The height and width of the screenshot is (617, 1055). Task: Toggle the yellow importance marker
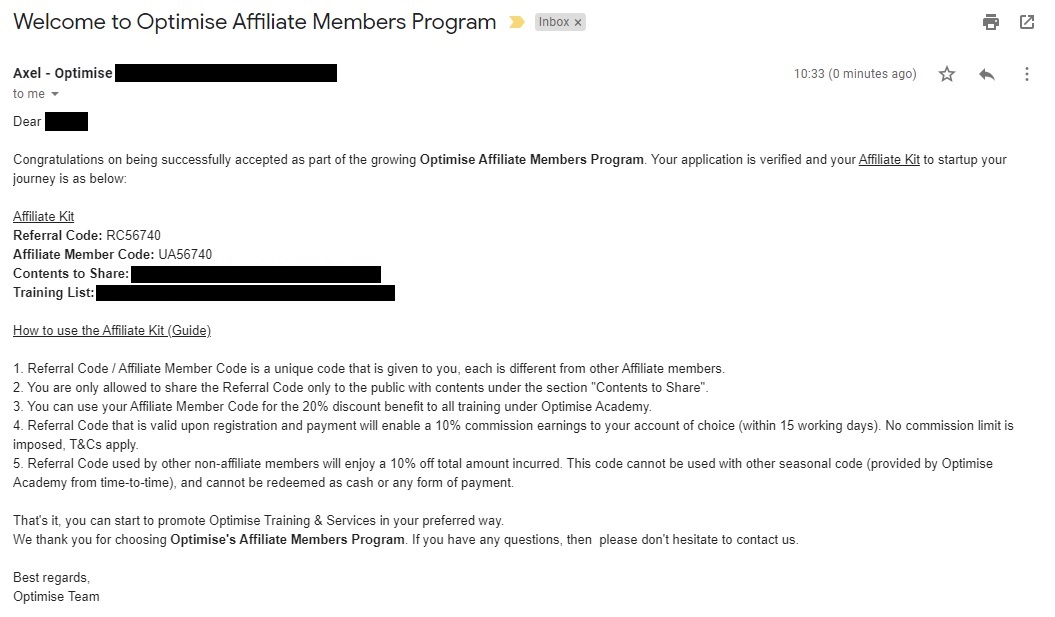[516, 22]
